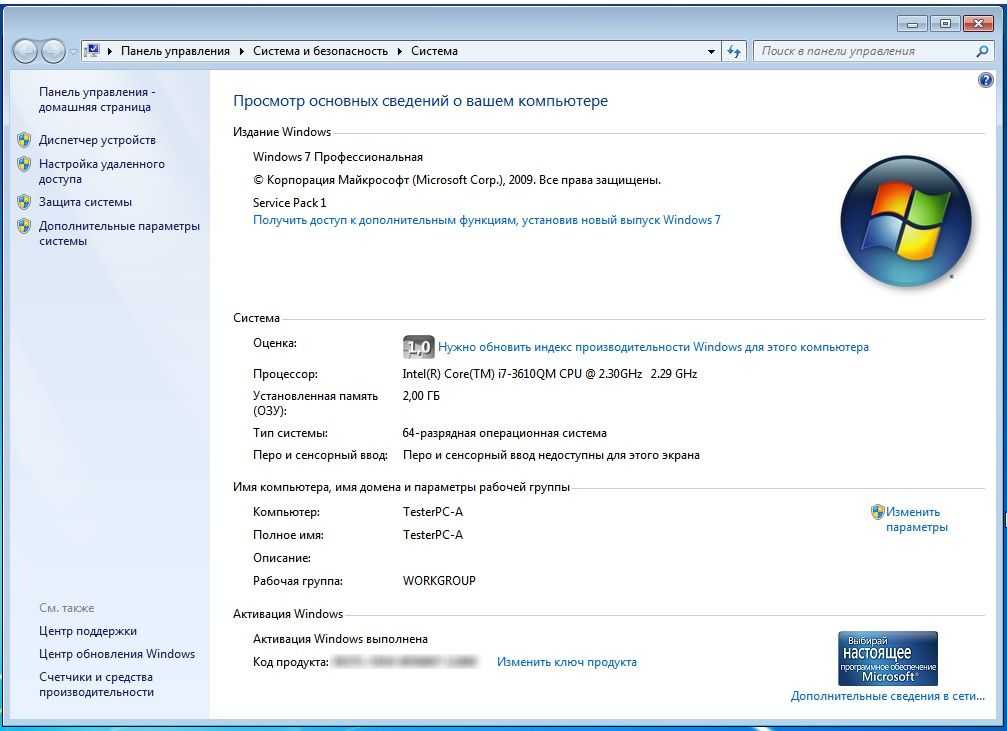Open Счетчики и средства производительности link

click(x=96, y=684)
